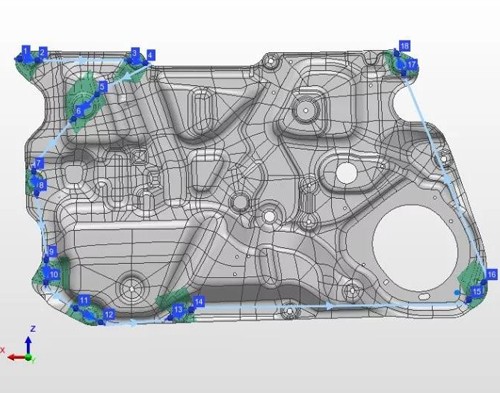Pick waypoint label 13
Viewport: 500px width, 393px height.
click(x=178, y=310)
